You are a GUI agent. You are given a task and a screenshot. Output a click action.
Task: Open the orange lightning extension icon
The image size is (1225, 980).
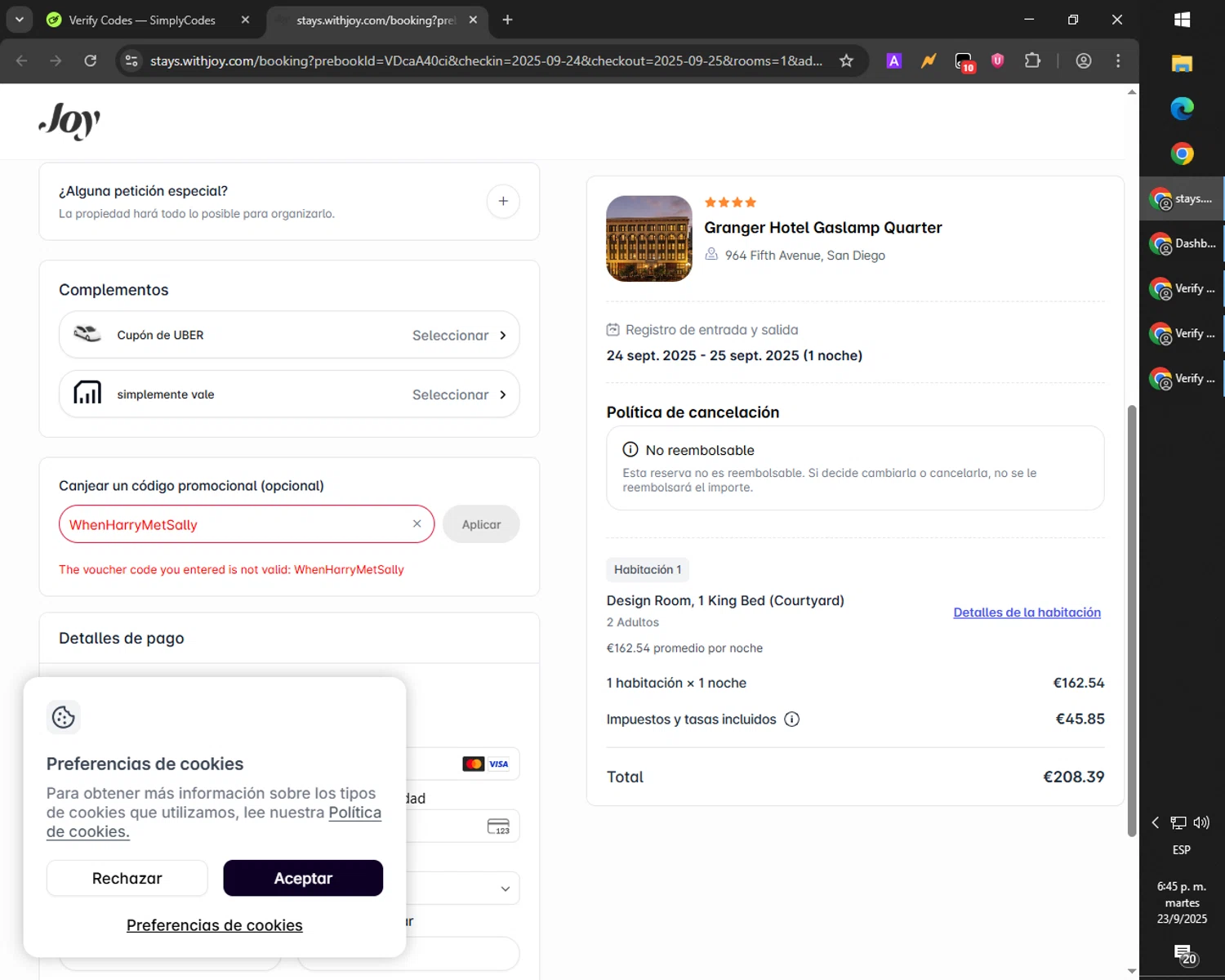929,60
